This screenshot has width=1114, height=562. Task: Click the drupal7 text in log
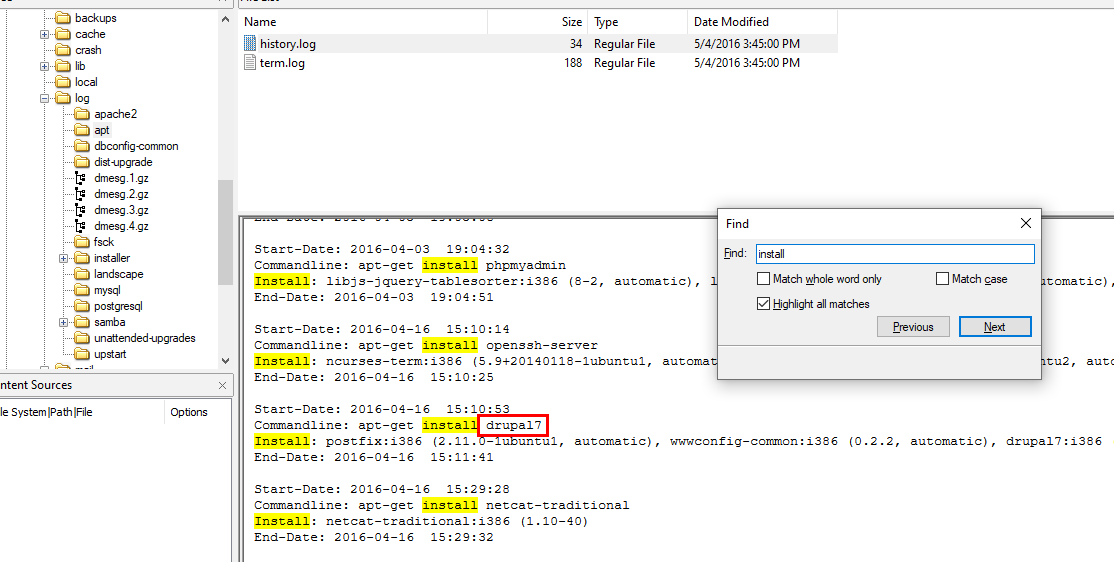tap(514, 426)
